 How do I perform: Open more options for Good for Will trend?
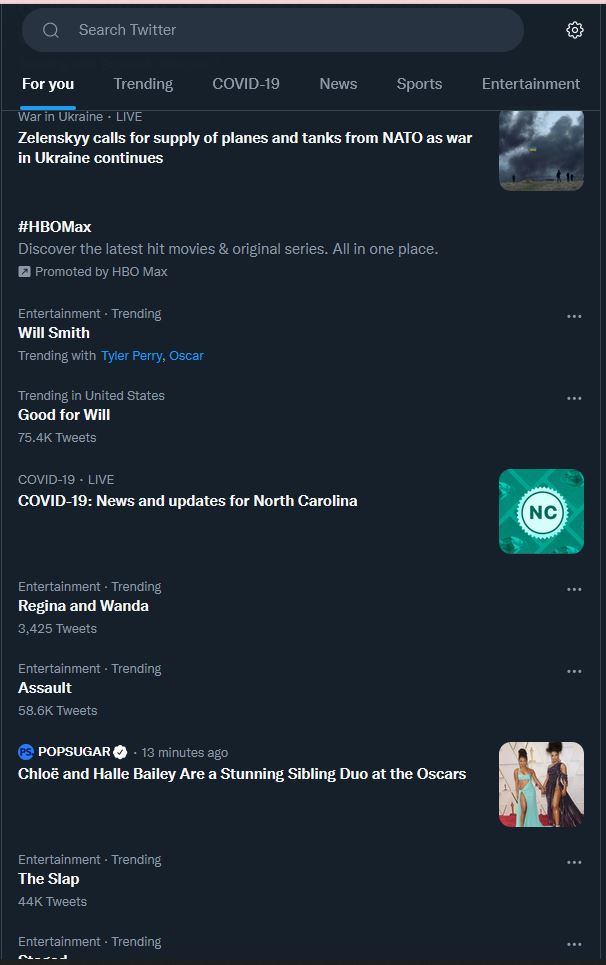(x=574, y=398)
